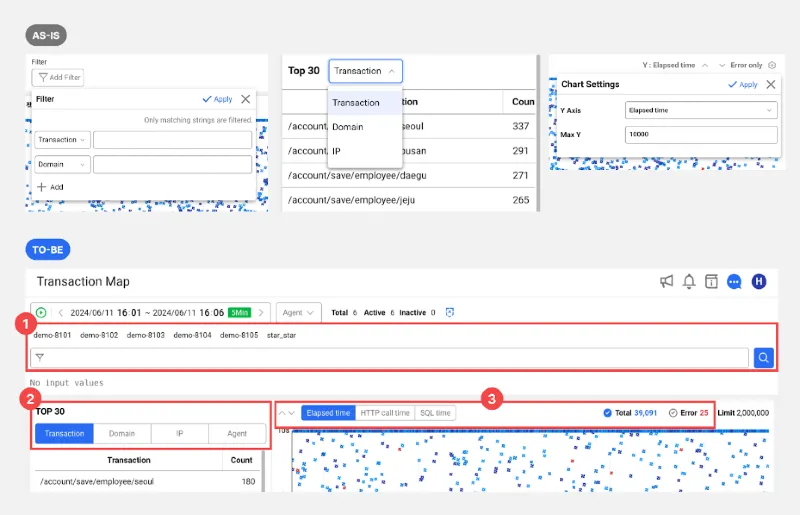The width and height of the screenshot is (800, 515).
Task: Click the count value 337
Action: click(520, 126)
